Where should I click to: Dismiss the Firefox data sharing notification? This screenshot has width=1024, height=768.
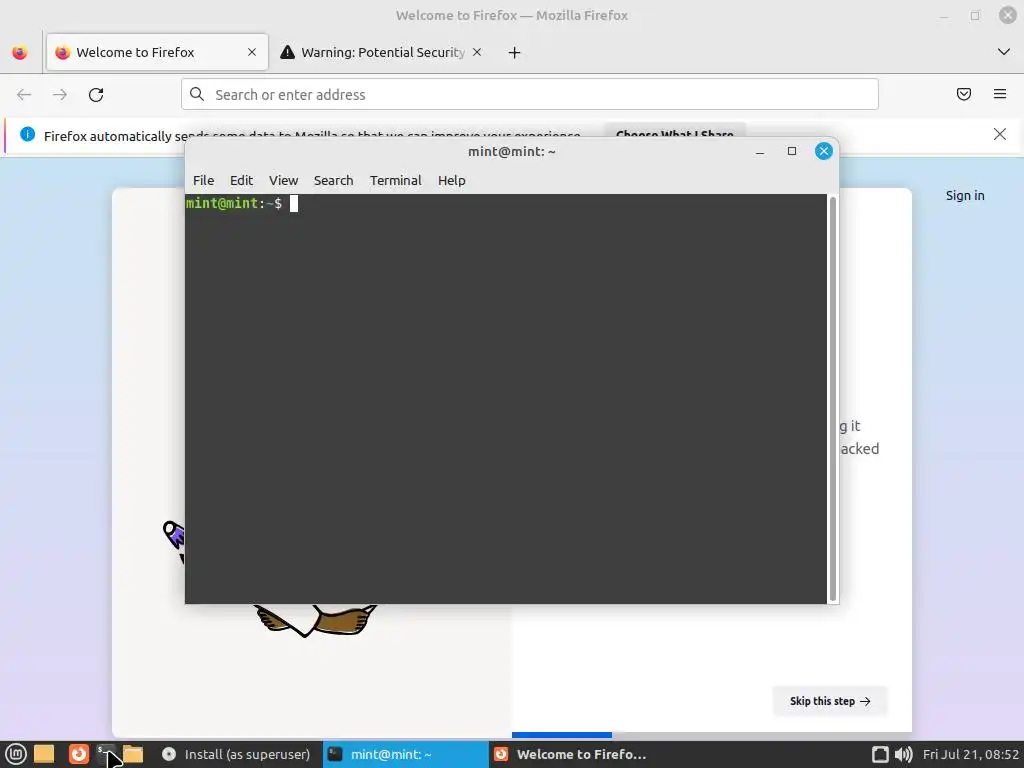[x=999, y=135]
